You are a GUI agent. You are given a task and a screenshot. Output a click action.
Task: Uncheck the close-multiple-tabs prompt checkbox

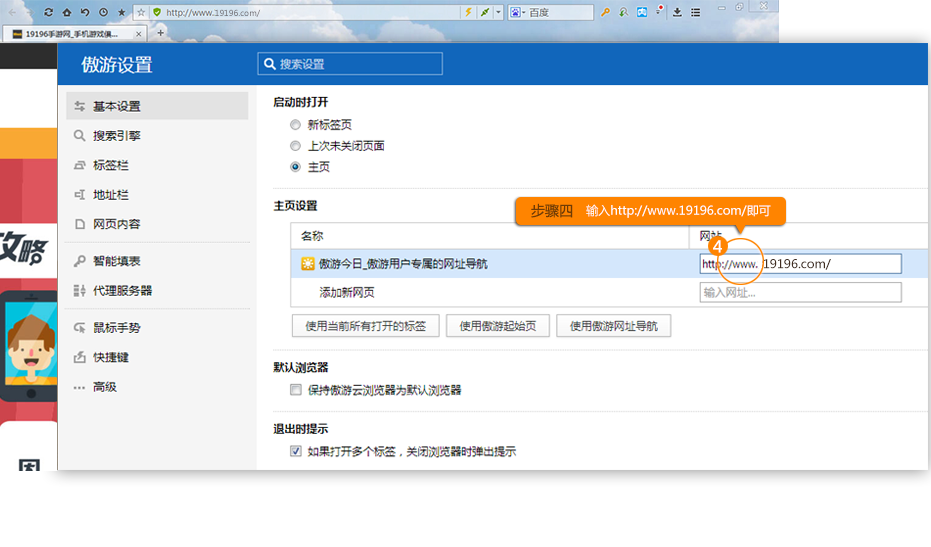click(x=296, y=451)
